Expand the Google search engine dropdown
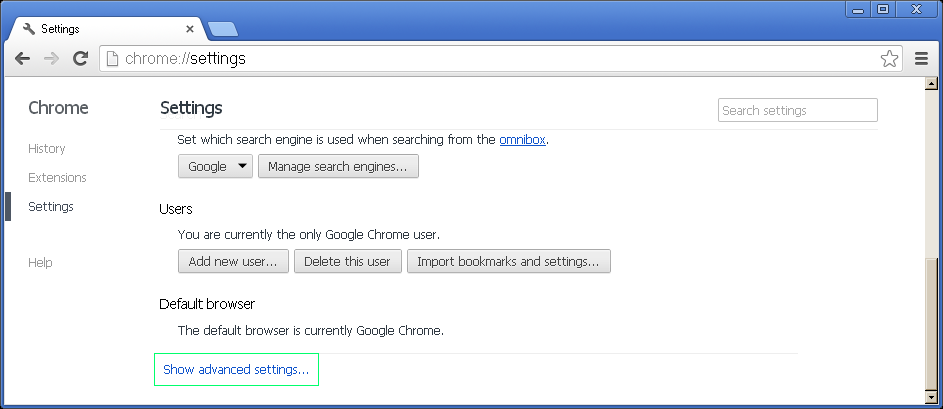 point(215,167)
